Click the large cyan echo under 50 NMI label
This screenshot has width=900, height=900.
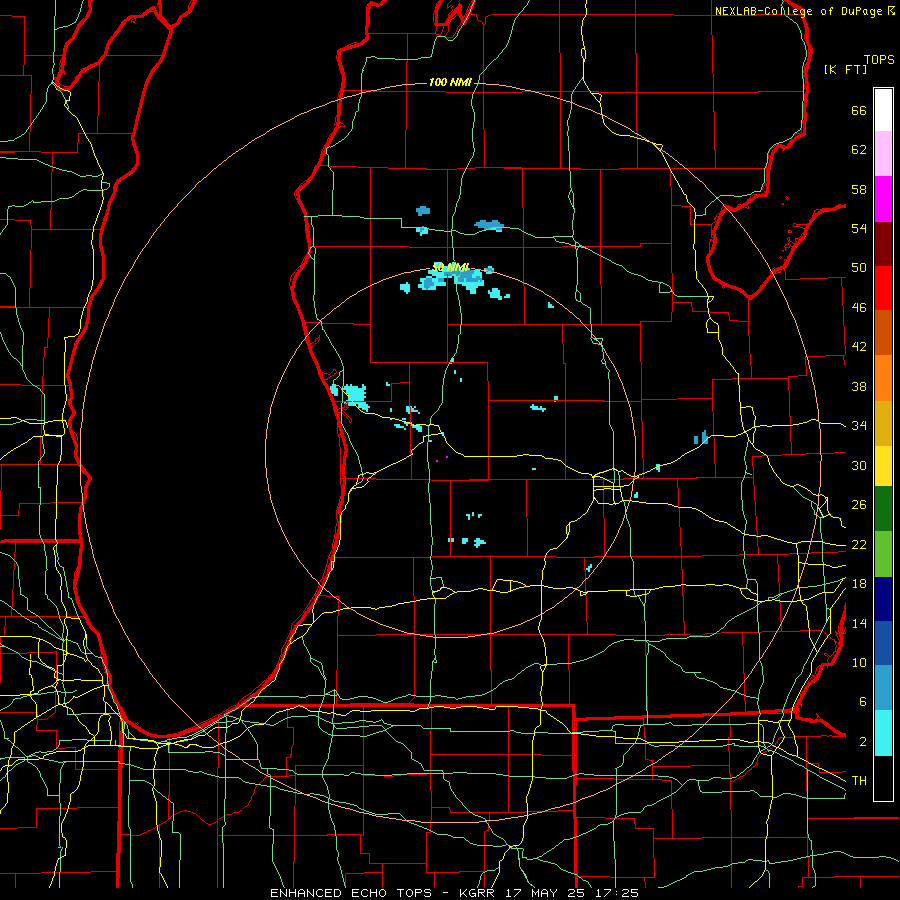(x=451, y=280)
